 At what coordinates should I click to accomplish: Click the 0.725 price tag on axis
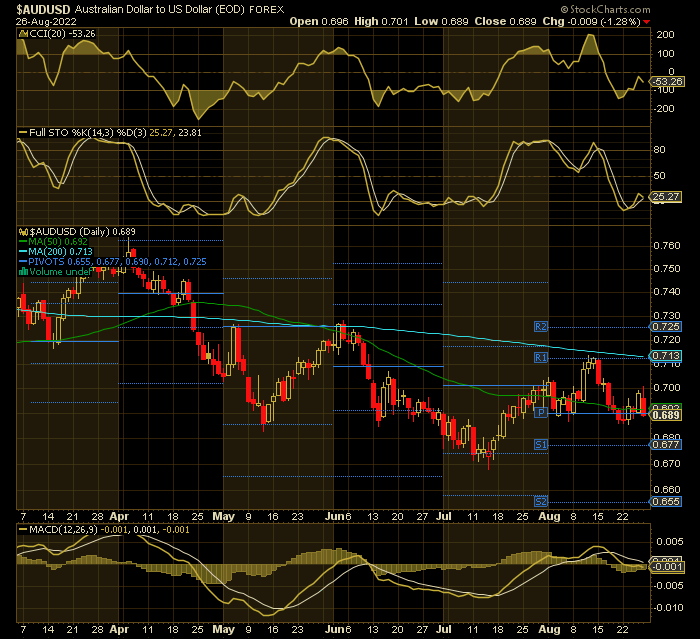pyautogui.click(x=666, y=326)
